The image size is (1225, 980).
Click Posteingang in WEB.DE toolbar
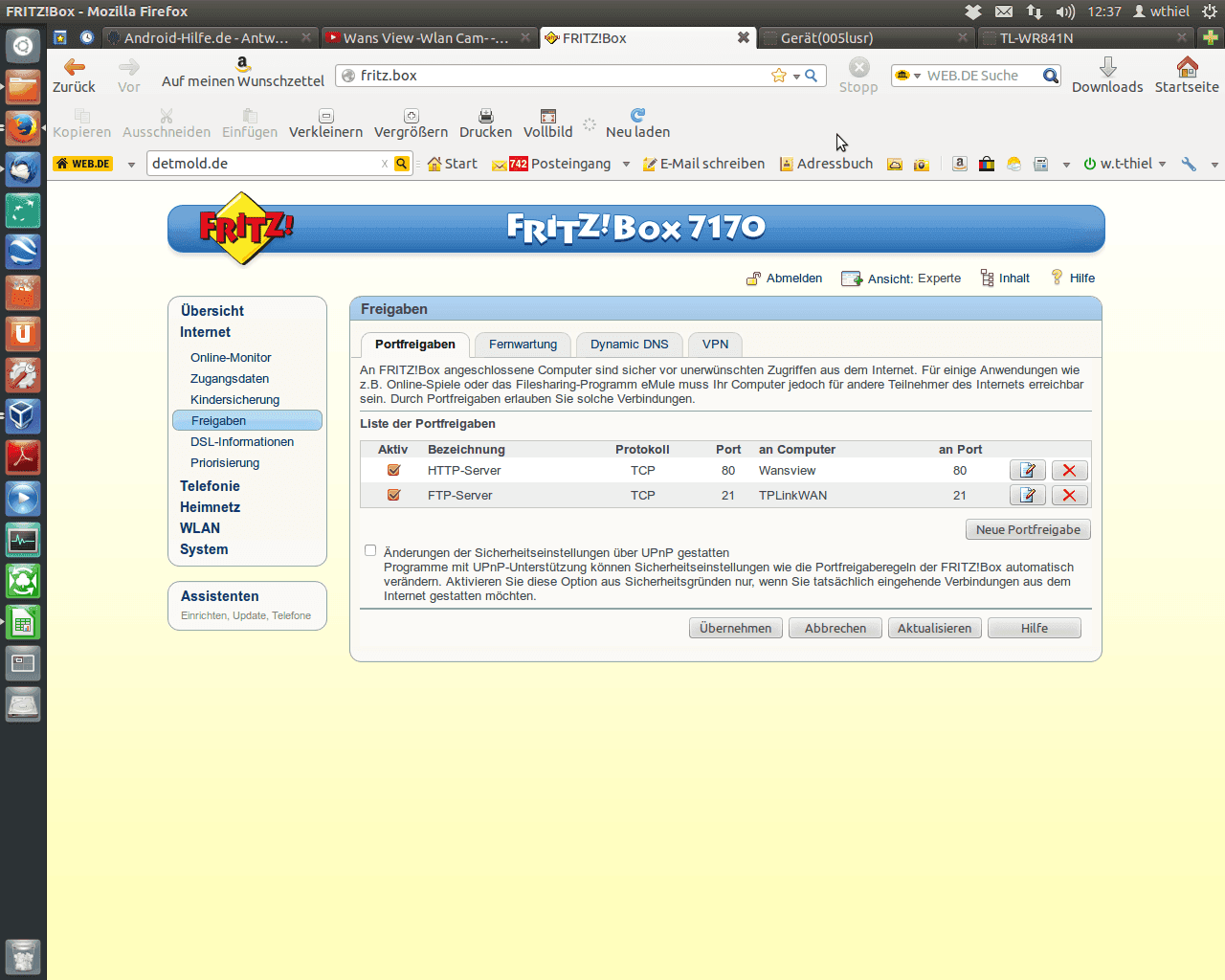tap(551, 164)
